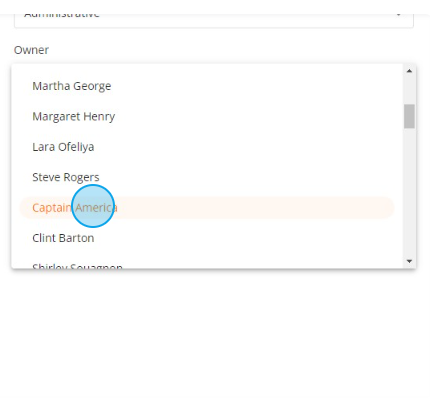Click the scrollbar up arrow in Owner list
Screen dimensions: 430x400
[x=409, y=71]
